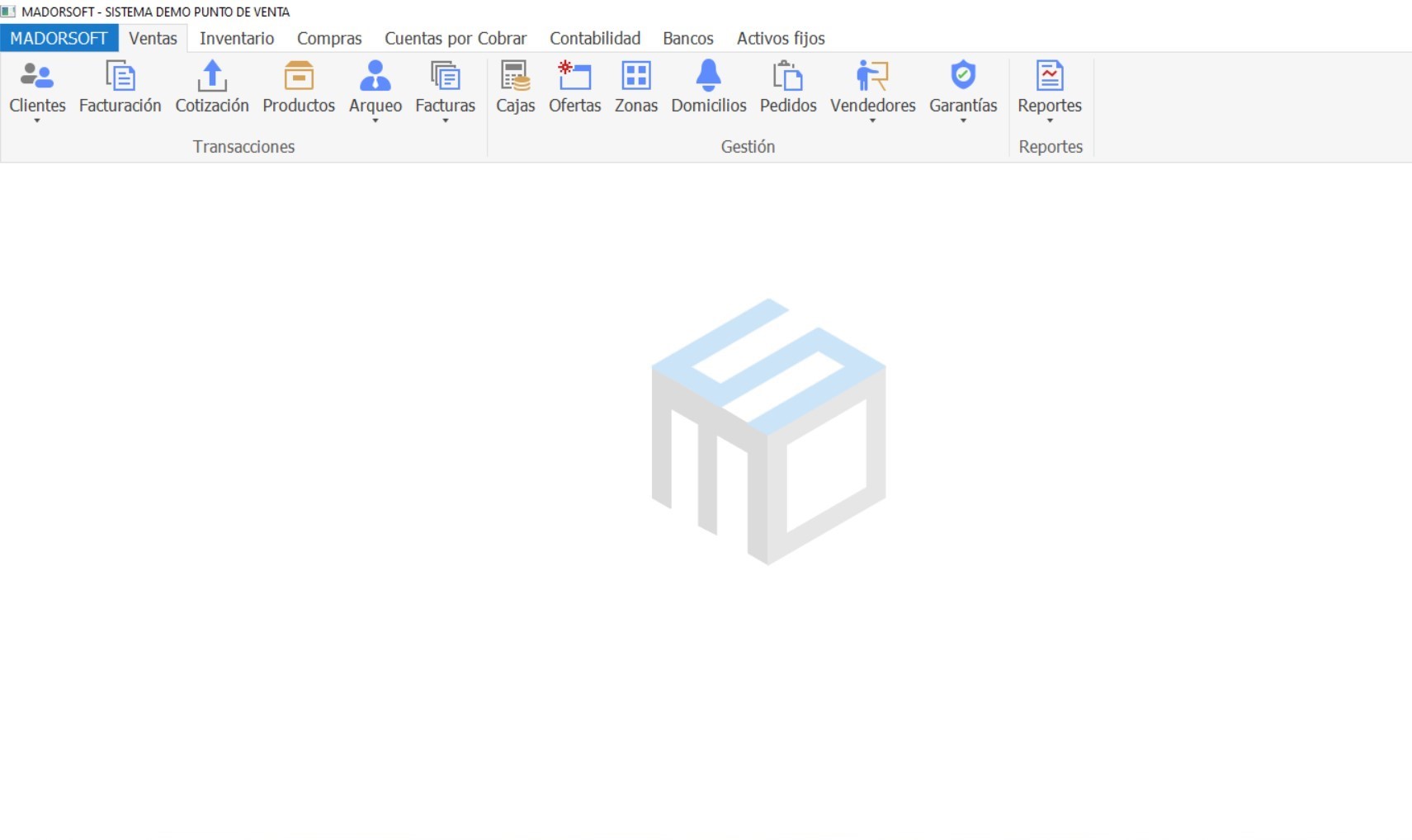Switch to the Activos fijos tab
1412x840 pixels.
[781, 39]
